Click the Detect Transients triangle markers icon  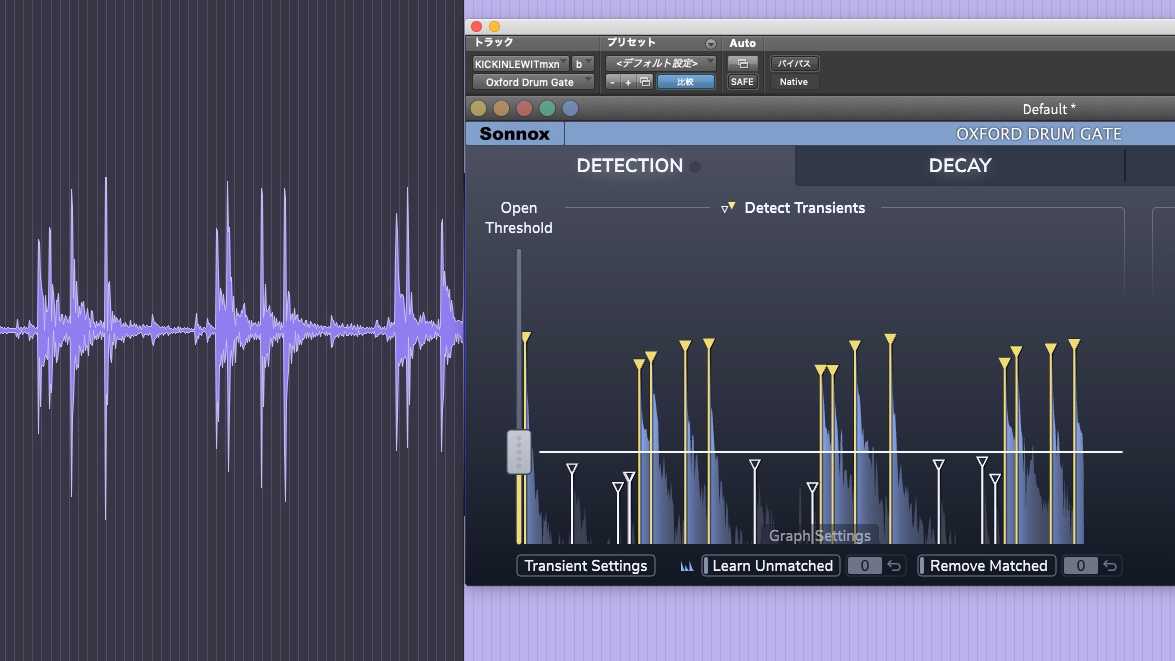728,208
